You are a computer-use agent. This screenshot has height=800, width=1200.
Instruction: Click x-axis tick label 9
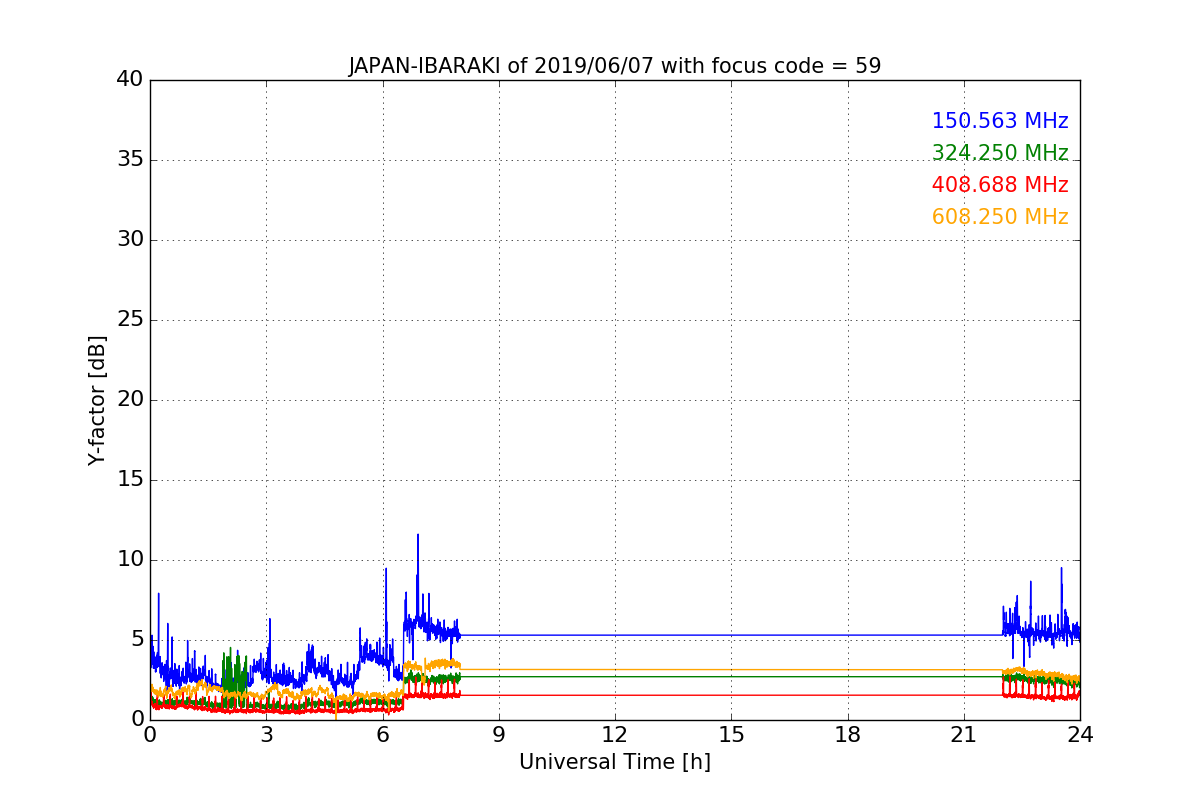click(498, 735)
